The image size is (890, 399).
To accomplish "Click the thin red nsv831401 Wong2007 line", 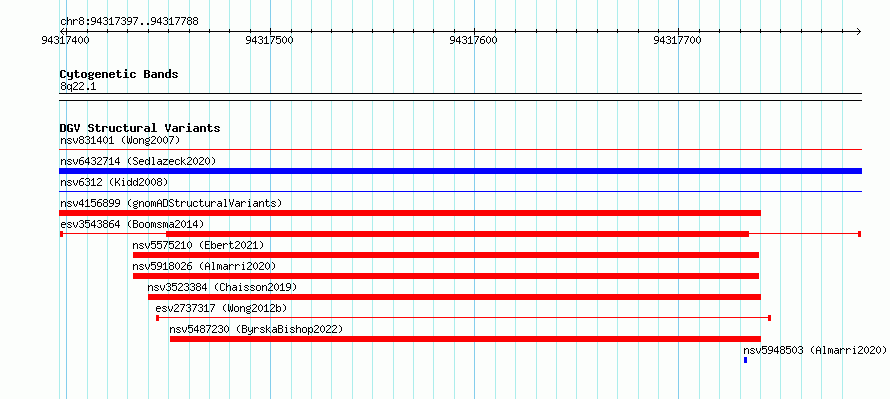I will click(460, 149).
